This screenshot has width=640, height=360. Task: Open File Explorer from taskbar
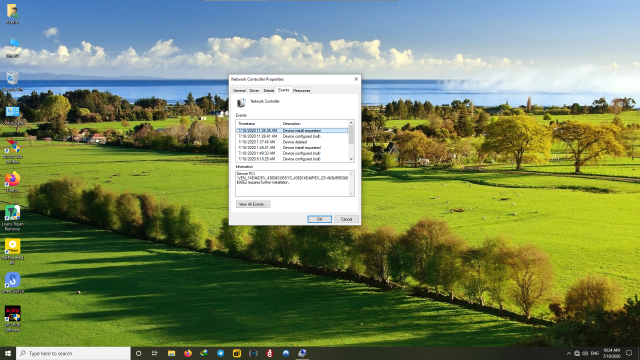point(171,353)
